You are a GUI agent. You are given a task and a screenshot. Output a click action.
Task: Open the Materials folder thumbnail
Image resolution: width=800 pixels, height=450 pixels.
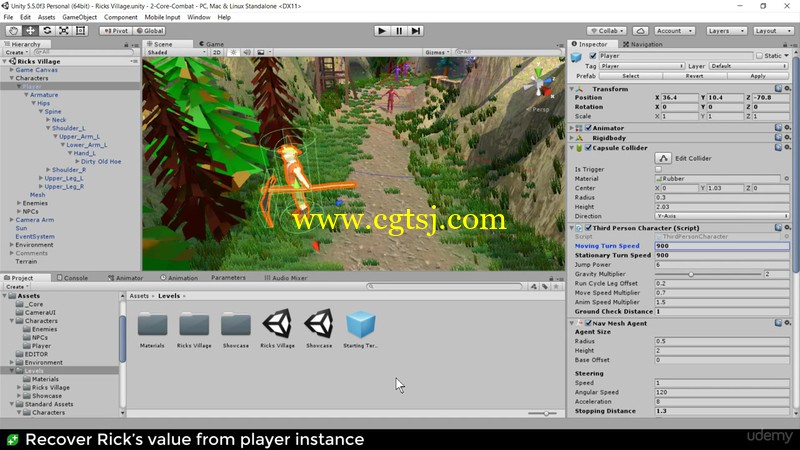tap(152, 324)
